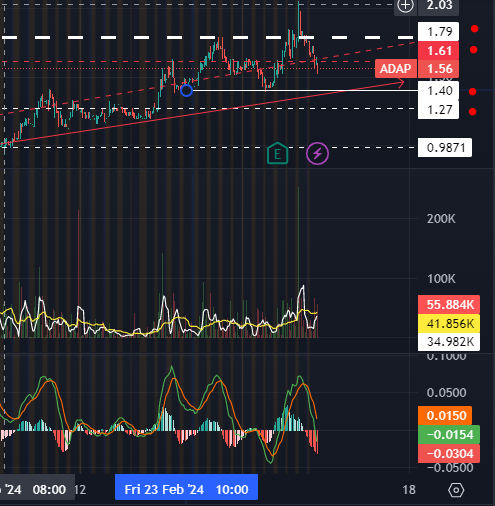The height and width of the screenshot is (506, 495).
Task: Click the 18 date label on time axis
Action: 409,490
